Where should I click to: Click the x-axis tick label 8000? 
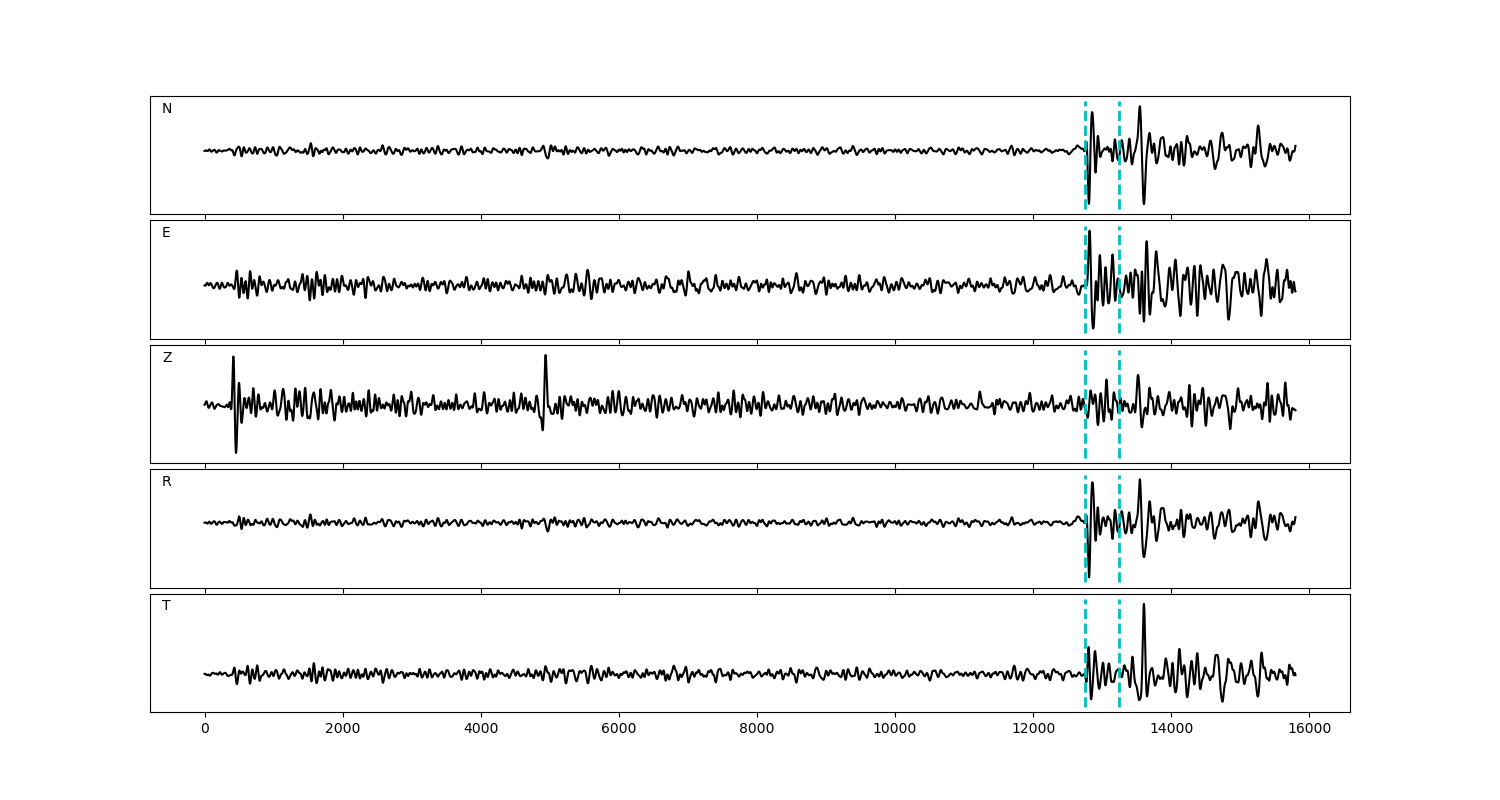click(757, 730)
